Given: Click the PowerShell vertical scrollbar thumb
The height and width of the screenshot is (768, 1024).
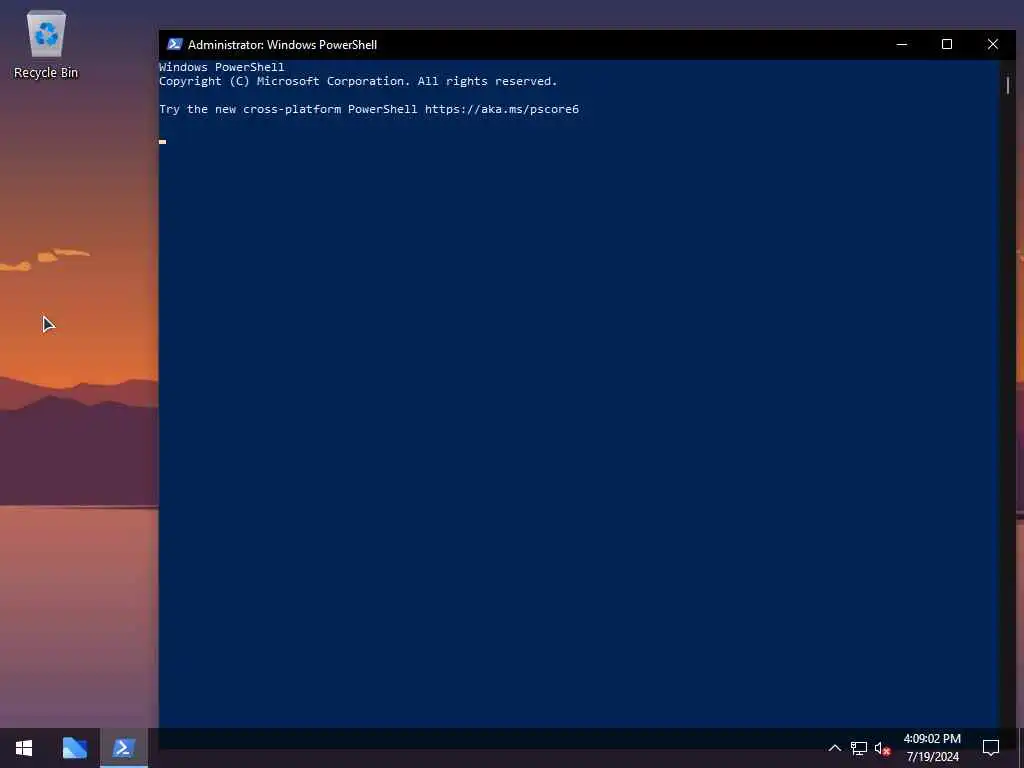Looking at the screenshot, I should (x=1008, y=85).
